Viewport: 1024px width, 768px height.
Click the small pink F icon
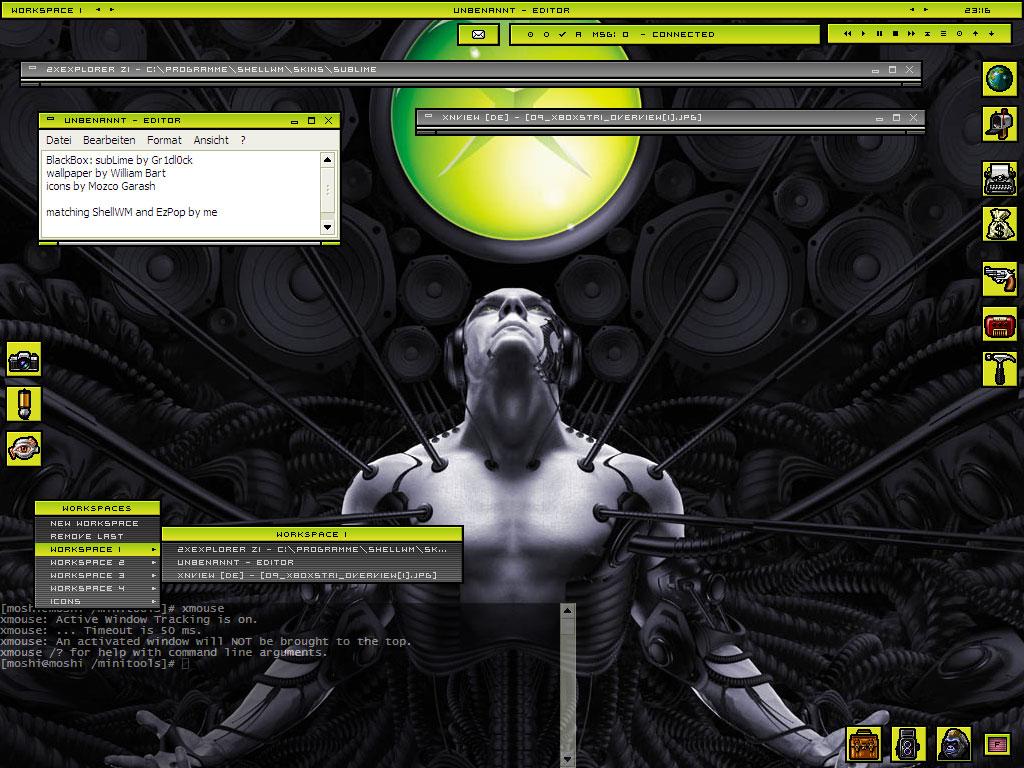point(997,744)
